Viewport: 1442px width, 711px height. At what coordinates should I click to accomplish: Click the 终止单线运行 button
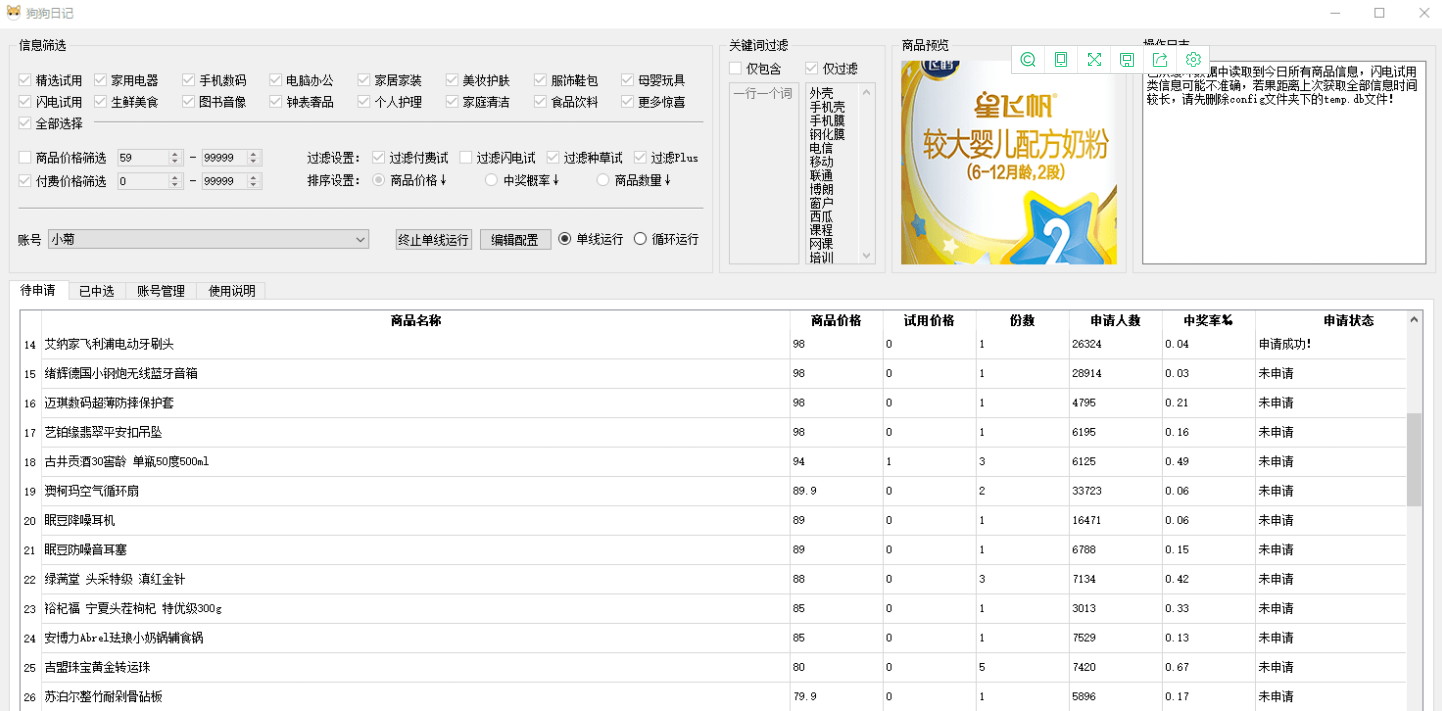coord(433,239)
